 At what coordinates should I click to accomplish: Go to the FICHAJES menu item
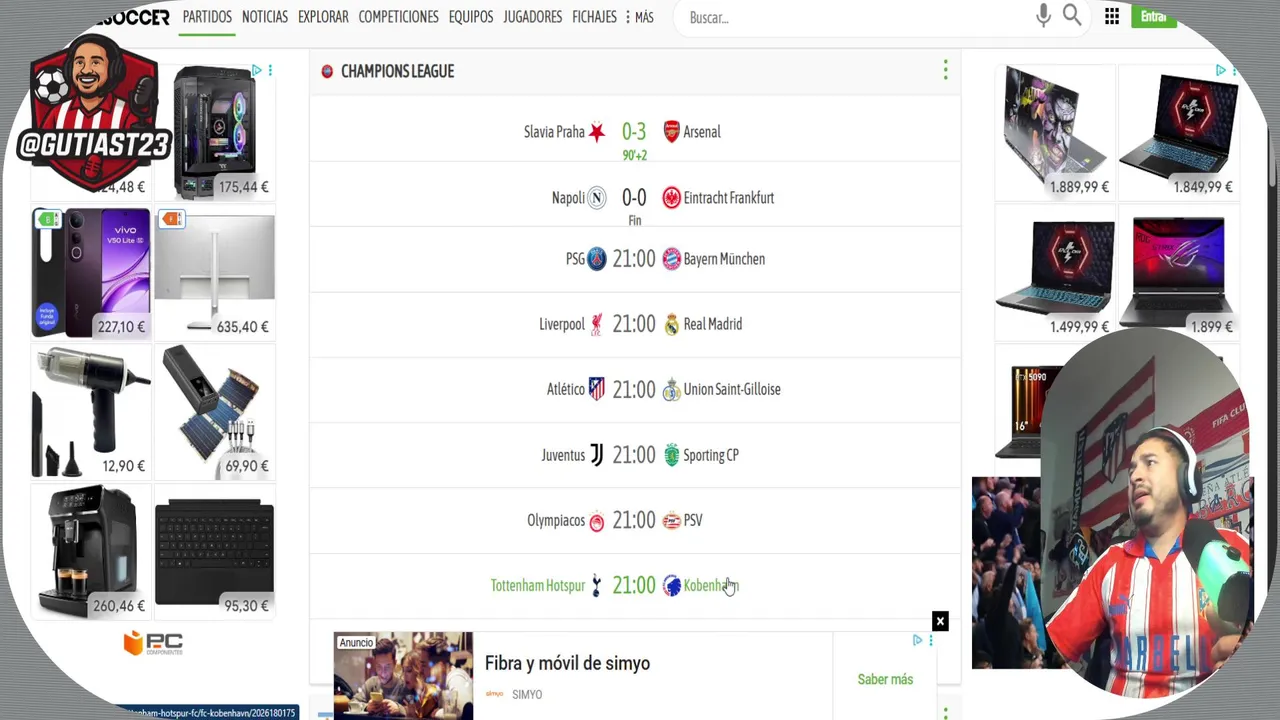tap(594, 17)
